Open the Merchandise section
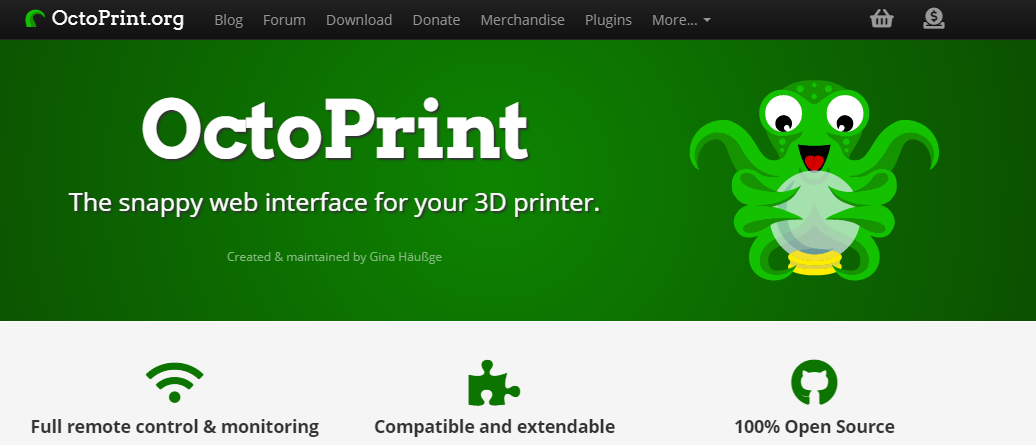This screenshot has width=1036, height=445. [522, 20]
